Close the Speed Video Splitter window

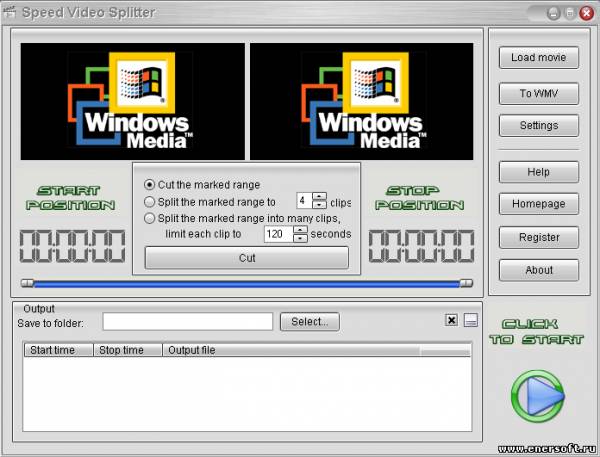(586, 13)
